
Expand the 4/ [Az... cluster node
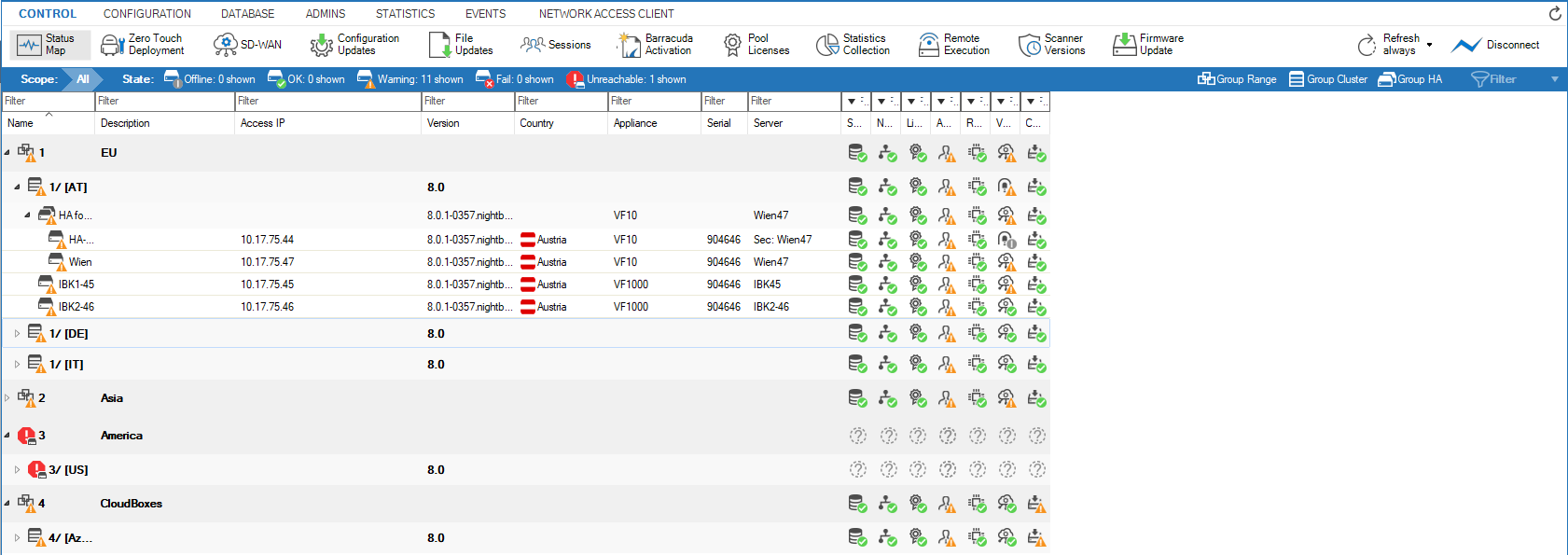tap(17, 537)
